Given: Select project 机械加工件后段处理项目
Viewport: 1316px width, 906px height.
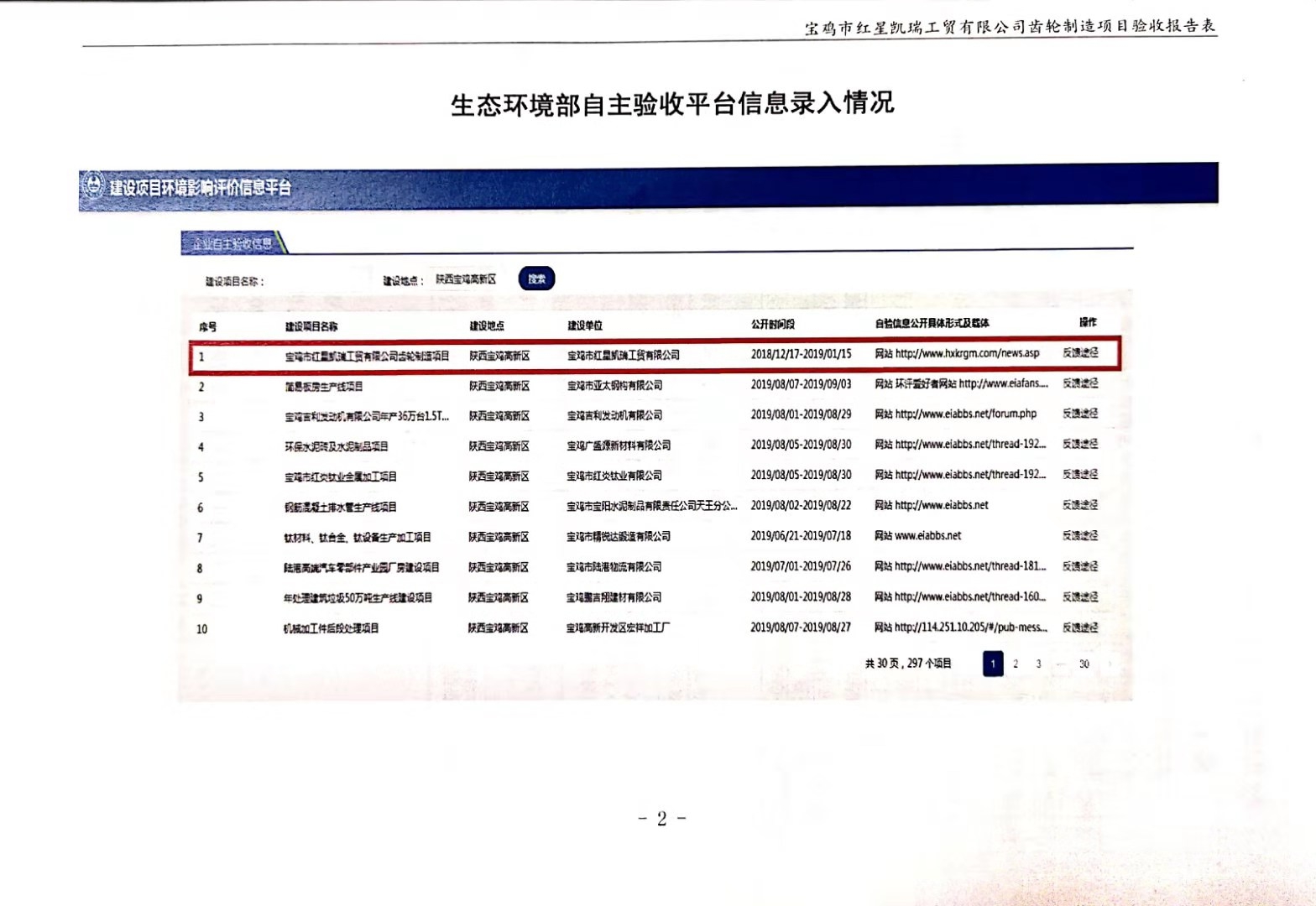Looking at the screenshot, I should tap(332, 628).
